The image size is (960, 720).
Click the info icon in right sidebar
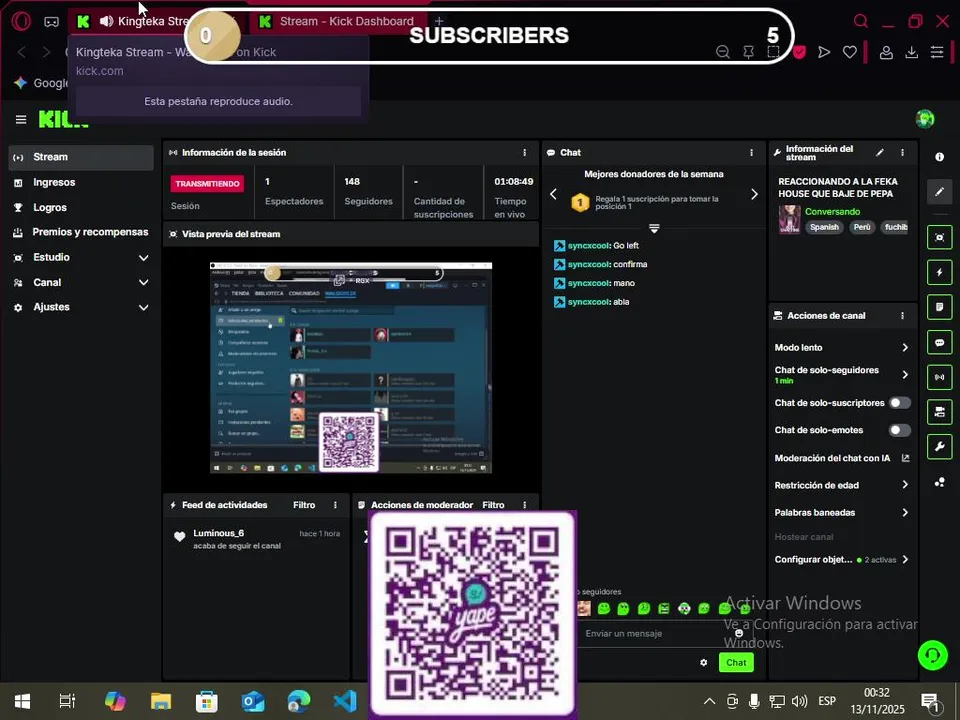(939, 157)
